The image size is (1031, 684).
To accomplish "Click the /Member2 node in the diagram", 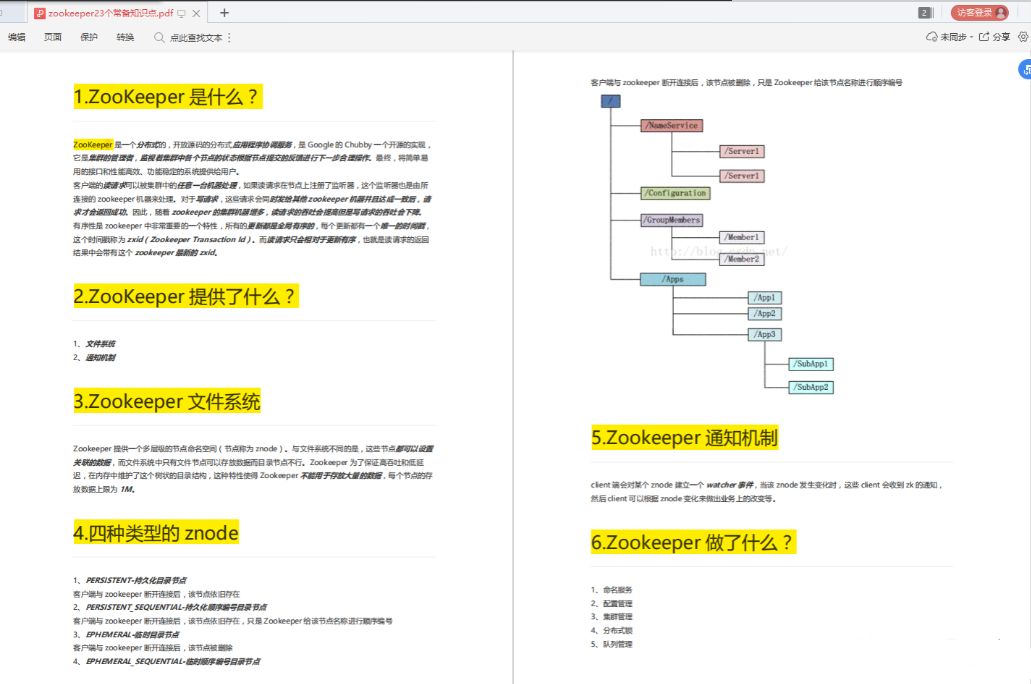I will pyautogui.click(x=742, y=259).
